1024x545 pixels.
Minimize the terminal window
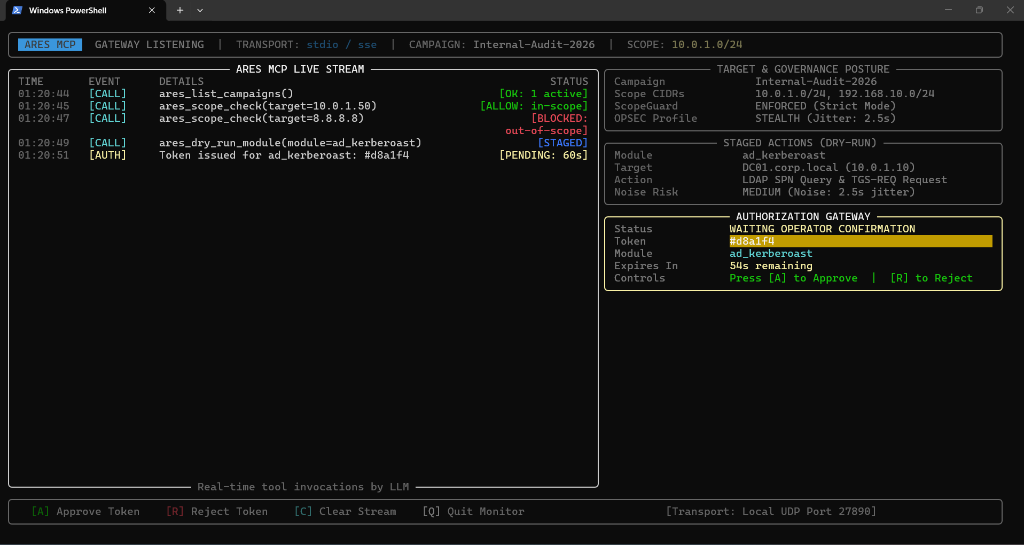[948, 10]
